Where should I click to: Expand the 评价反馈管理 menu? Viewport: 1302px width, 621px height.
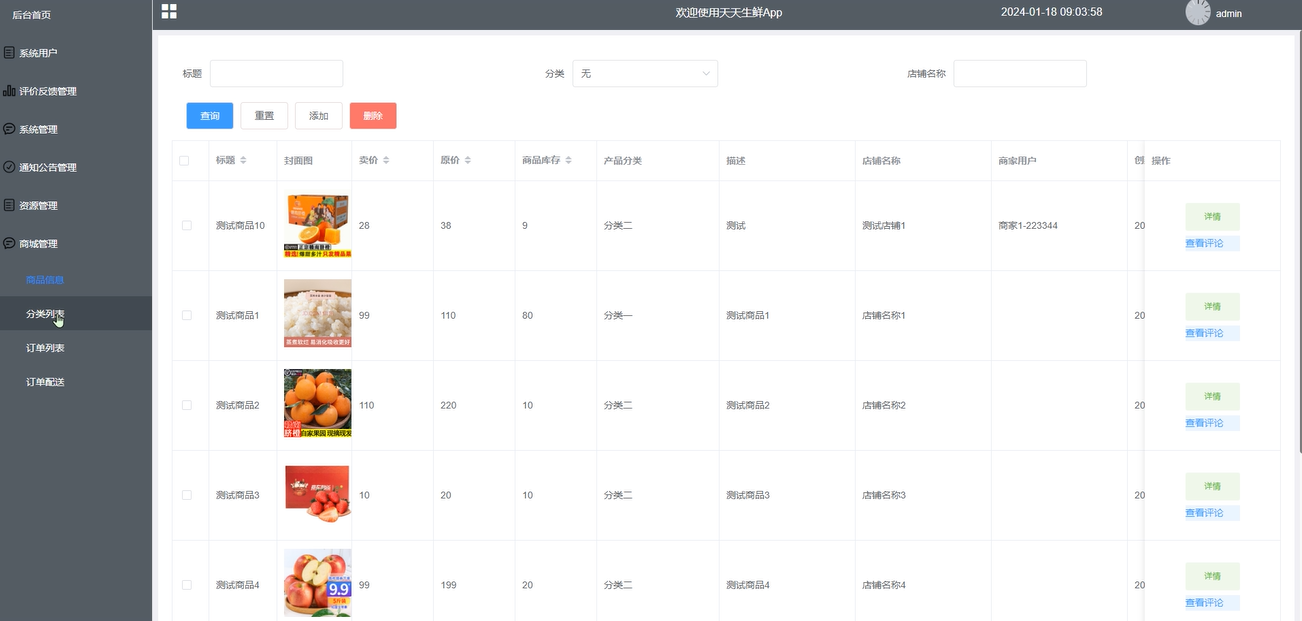tap(76, 91)
